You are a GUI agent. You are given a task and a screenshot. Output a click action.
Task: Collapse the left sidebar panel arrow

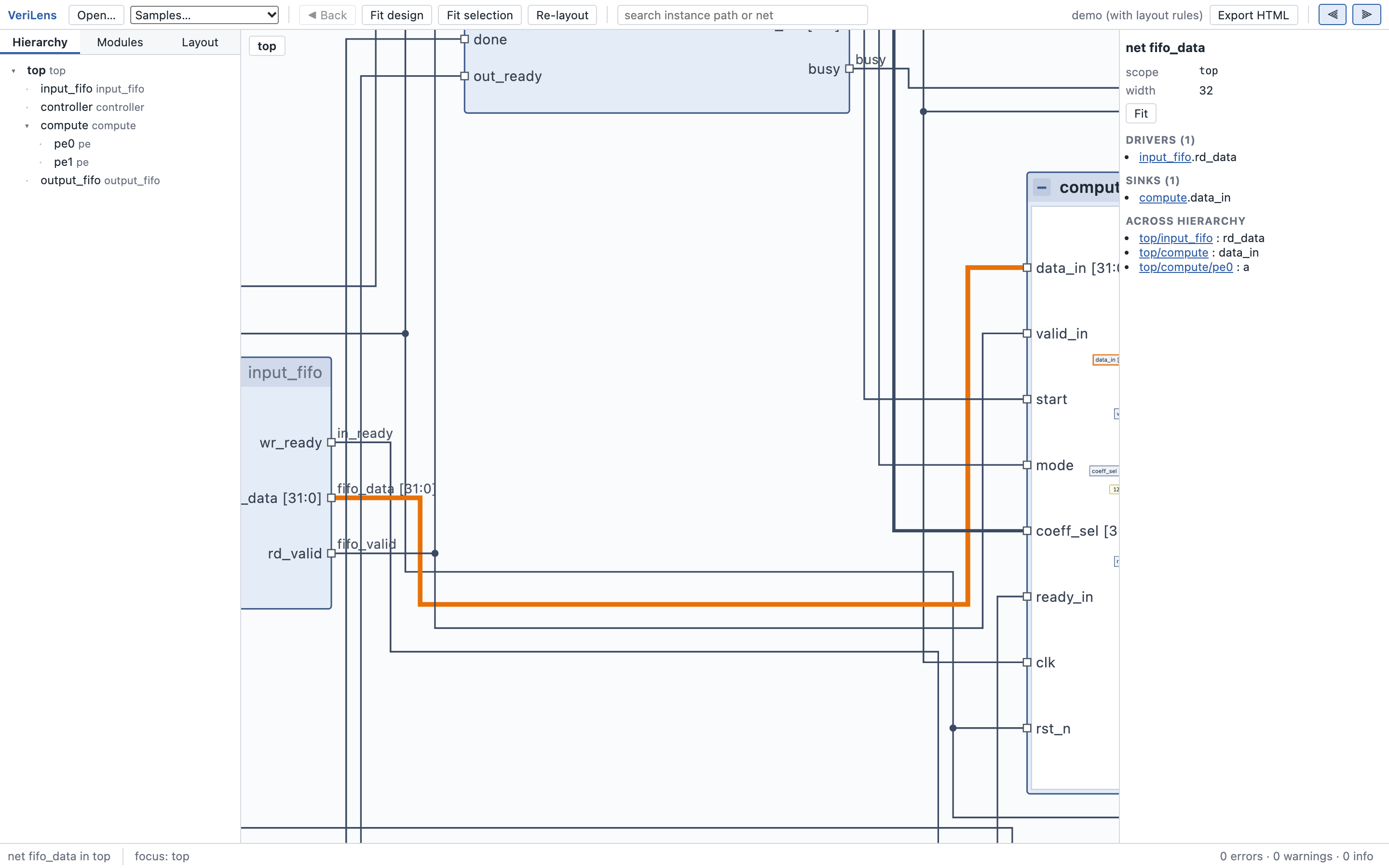pos(1332,15)
